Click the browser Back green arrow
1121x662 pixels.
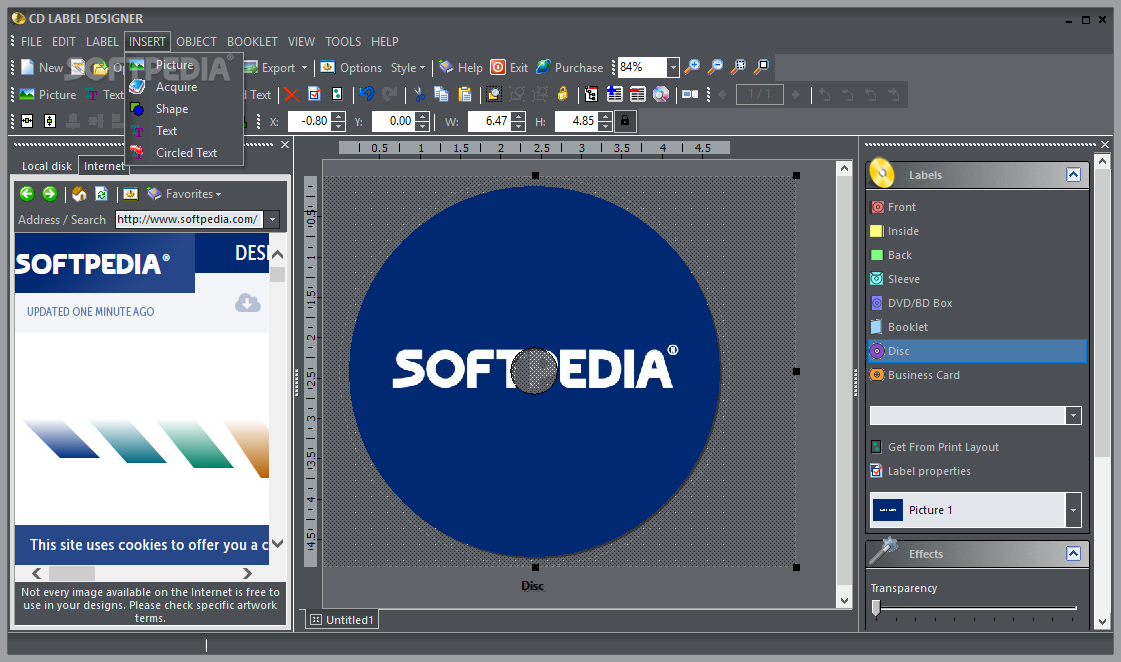(27, 194)
